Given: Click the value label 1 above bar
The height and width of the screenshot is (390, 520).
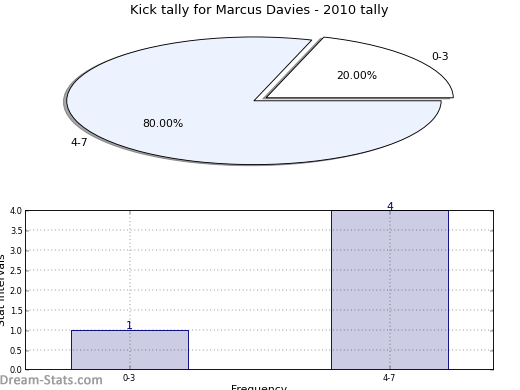Looking at the screenshot, I should click(x=129, y=325).
